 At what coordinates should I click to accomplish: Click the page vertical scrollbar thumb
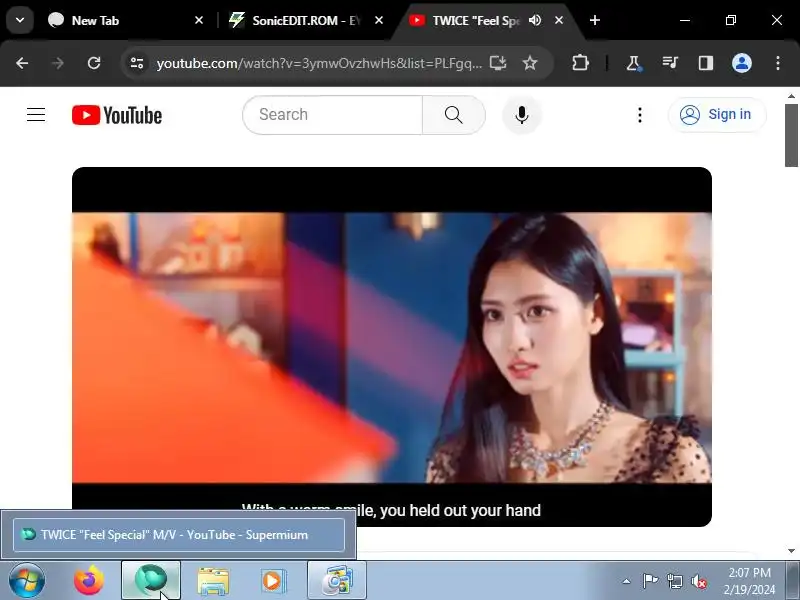point(791,135)
